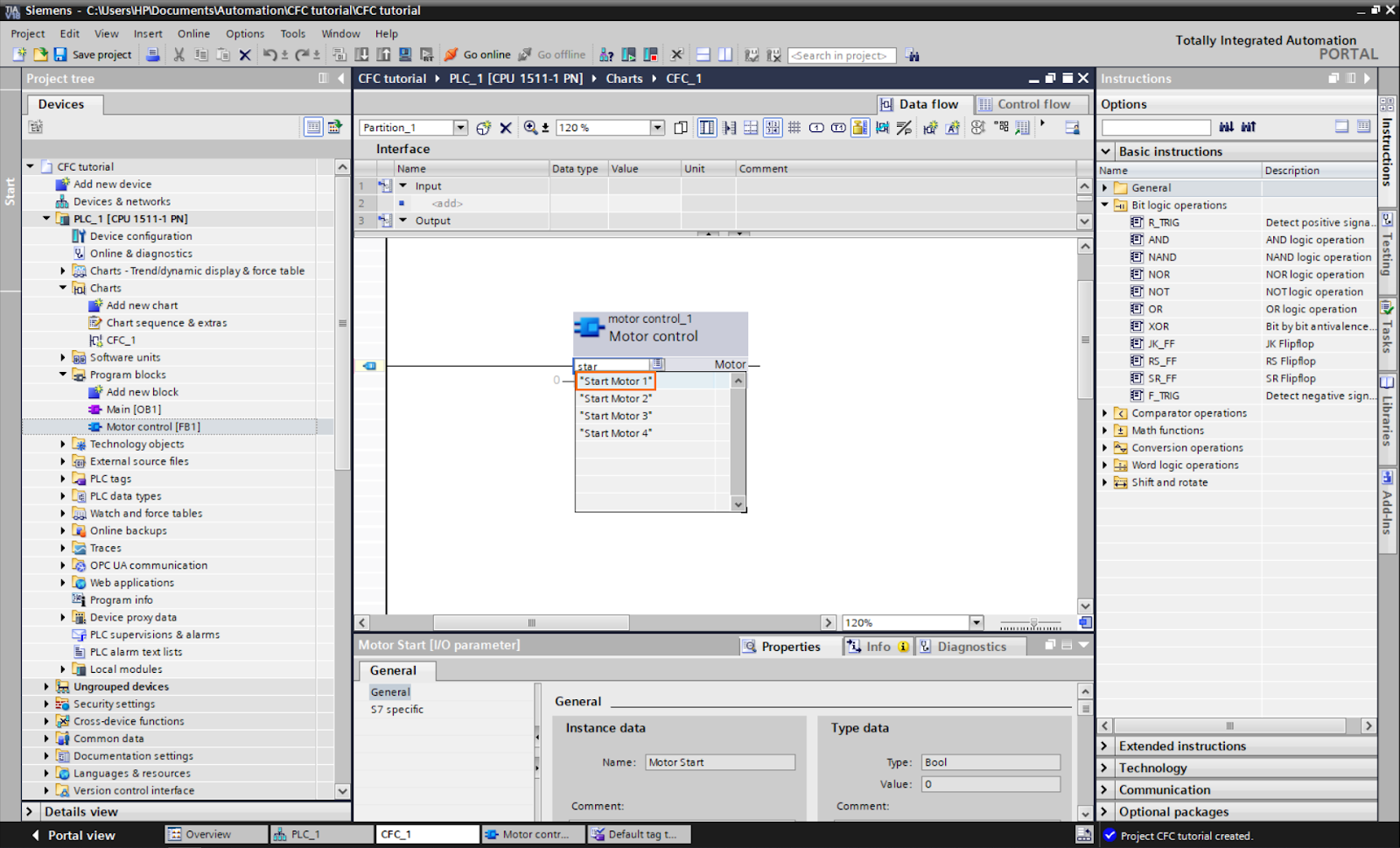
Task: Select S7 specific in properties navigation
Action: [397, 710]
